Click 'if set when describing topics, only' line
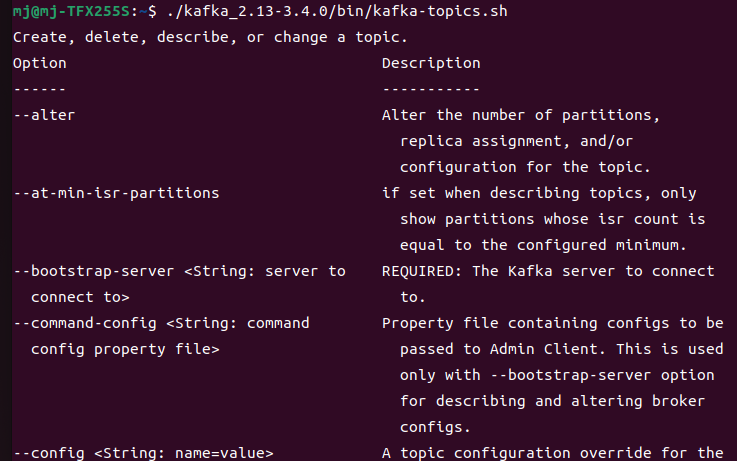 pyautogui.click(x=539, y=193)
